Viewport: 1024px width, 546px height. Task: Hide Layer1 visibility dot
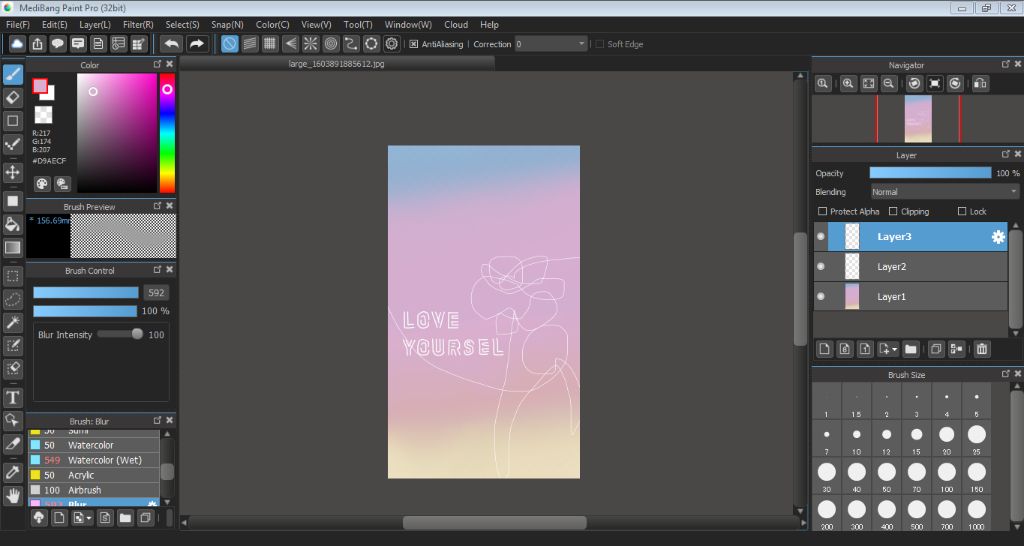(821, 297)
